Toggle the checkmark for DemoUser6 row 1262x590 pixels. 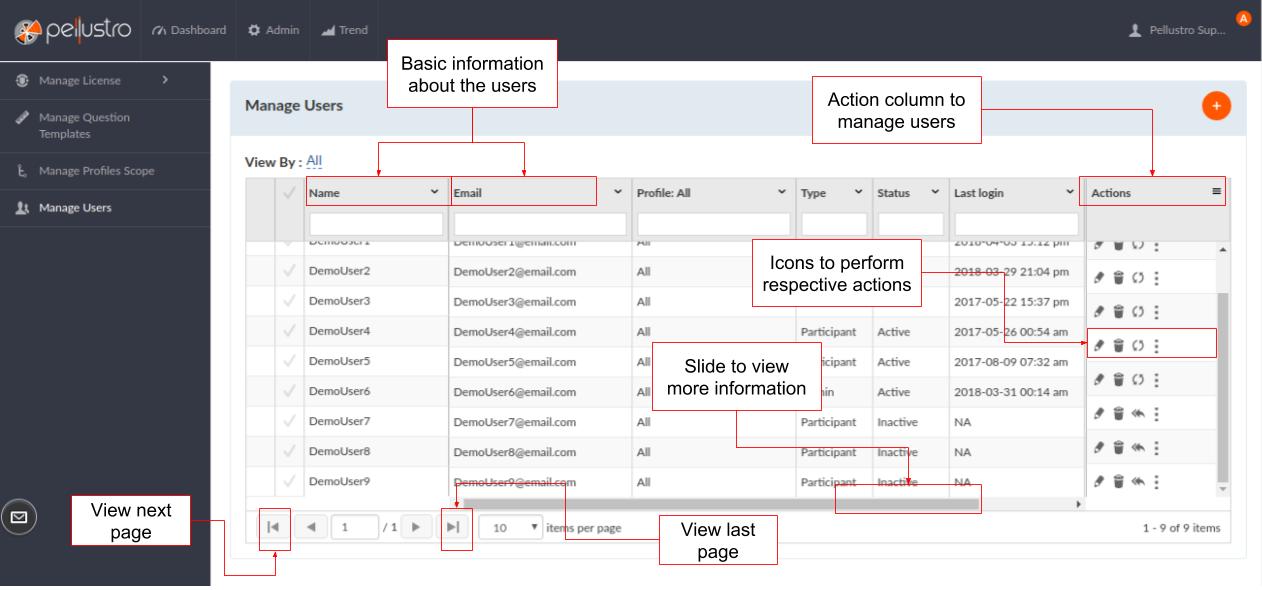pyautogui.click(x=290, y=391)
